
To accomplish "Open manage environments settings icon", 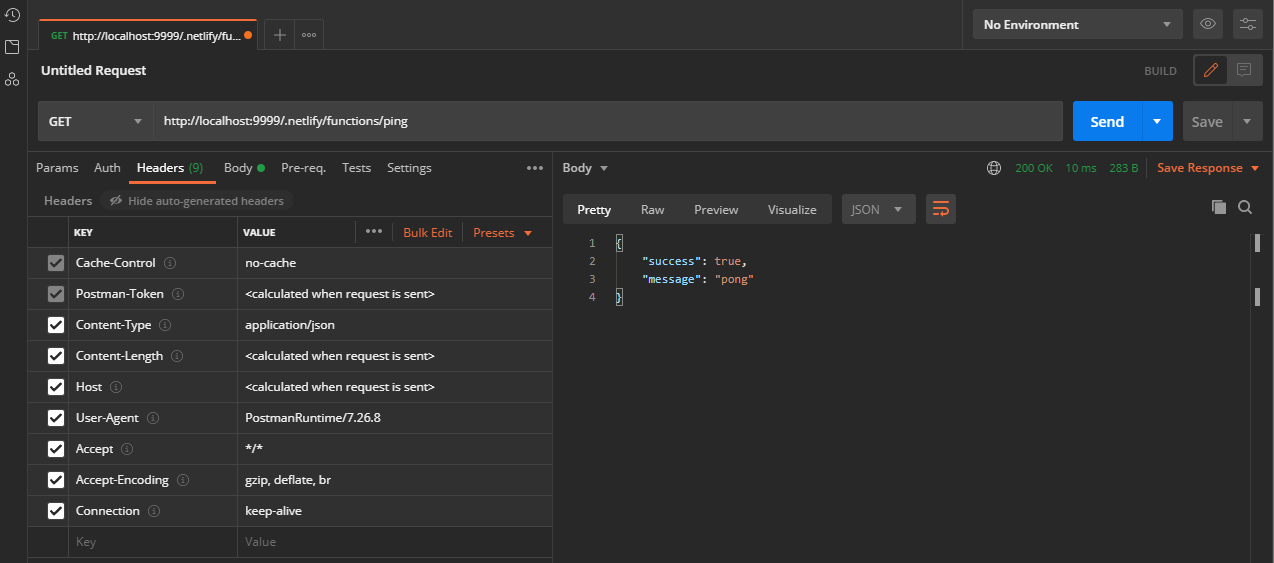I will click(1248, 24).
